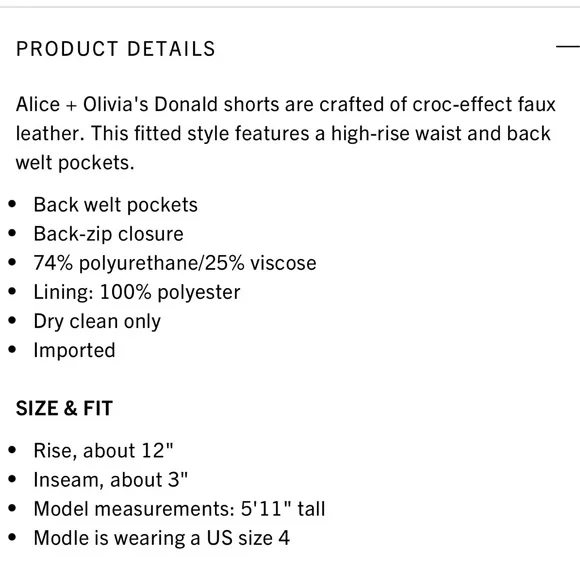
Task: Click the PRODUCT DETAILS heading
Action: coord(115,49)
